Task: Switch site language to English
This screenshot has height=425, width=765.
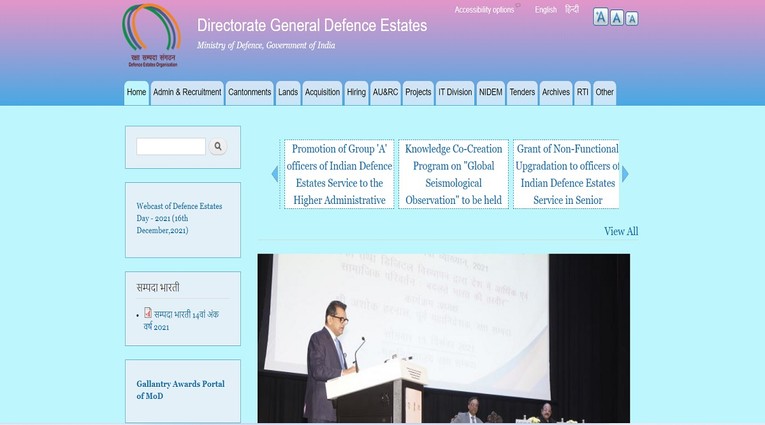Action: [x=545, y=10]
